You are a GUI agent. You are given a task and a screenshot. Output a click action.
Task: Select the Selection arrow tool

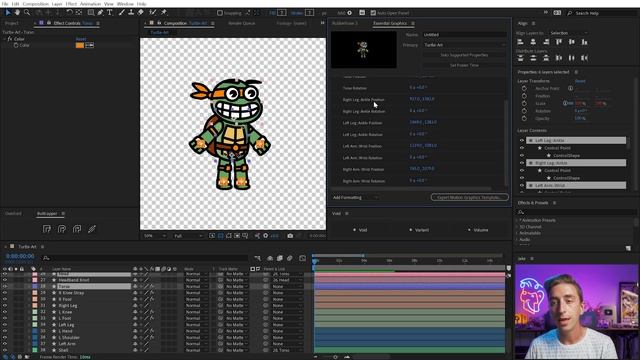8,13
